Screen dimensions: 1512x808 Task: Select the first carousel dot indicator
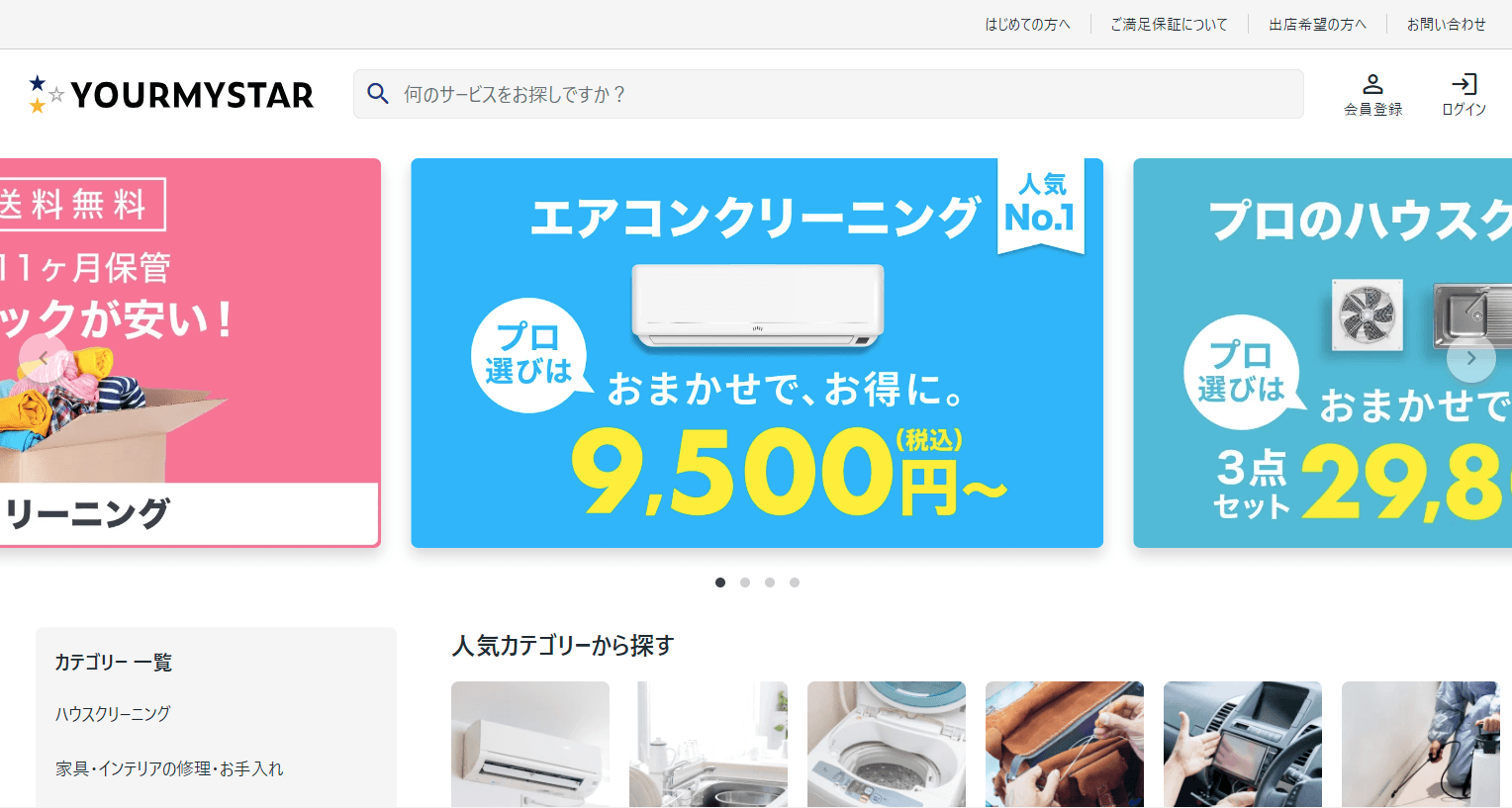(720, 583)
